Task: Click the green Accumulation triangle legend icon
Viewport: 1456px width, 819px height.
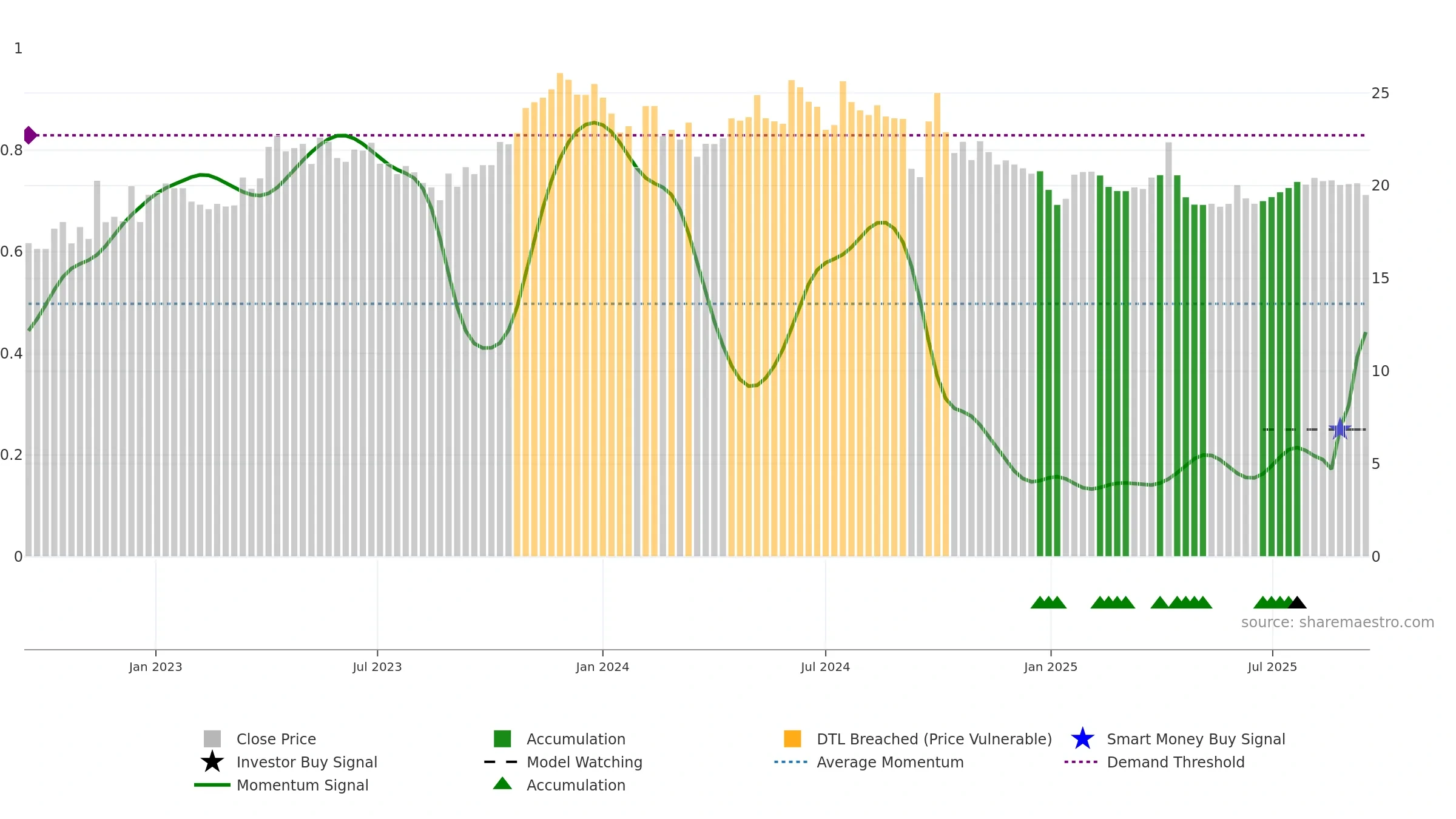Action: tap(502, 784)
